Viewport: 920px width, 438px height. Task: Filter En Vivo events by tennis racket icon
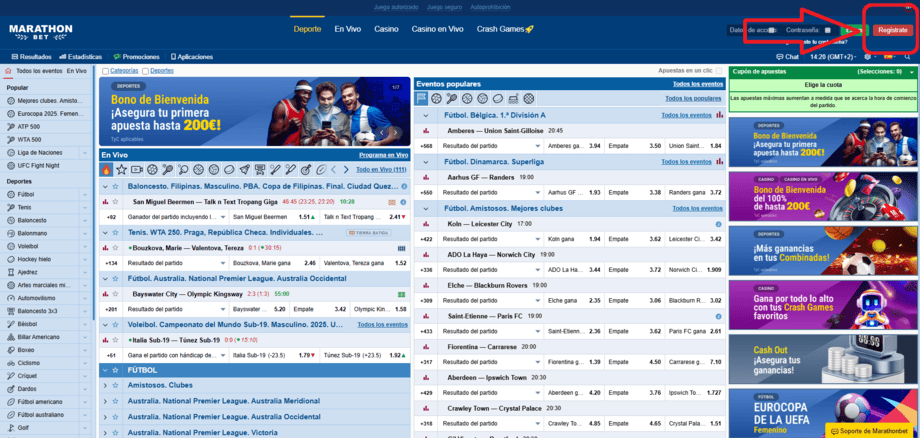pyautogui.click(x=168, y=169)
